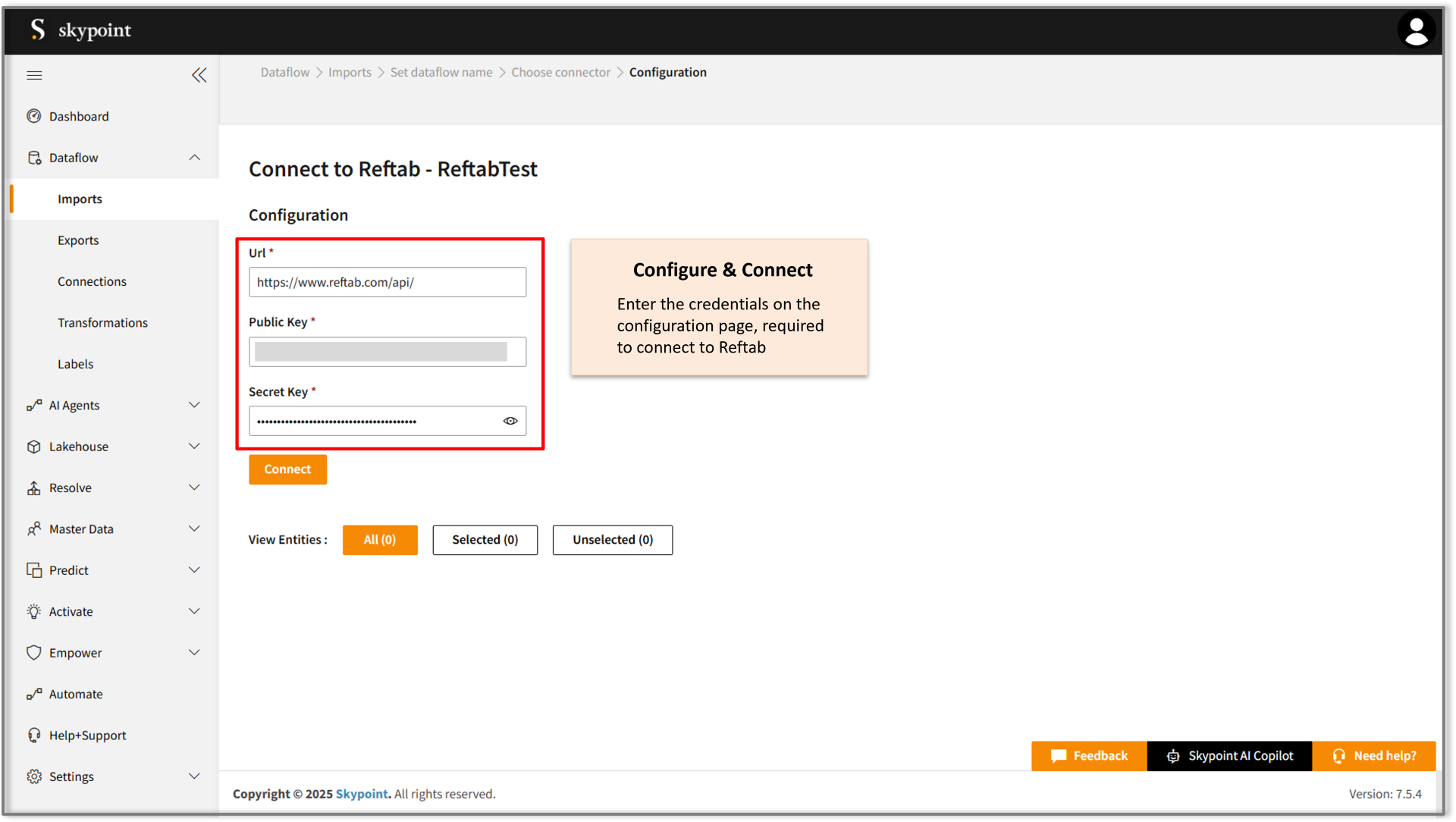Open Imports from the breadcrumb trail
The image size is (1456, 822).
350,72
